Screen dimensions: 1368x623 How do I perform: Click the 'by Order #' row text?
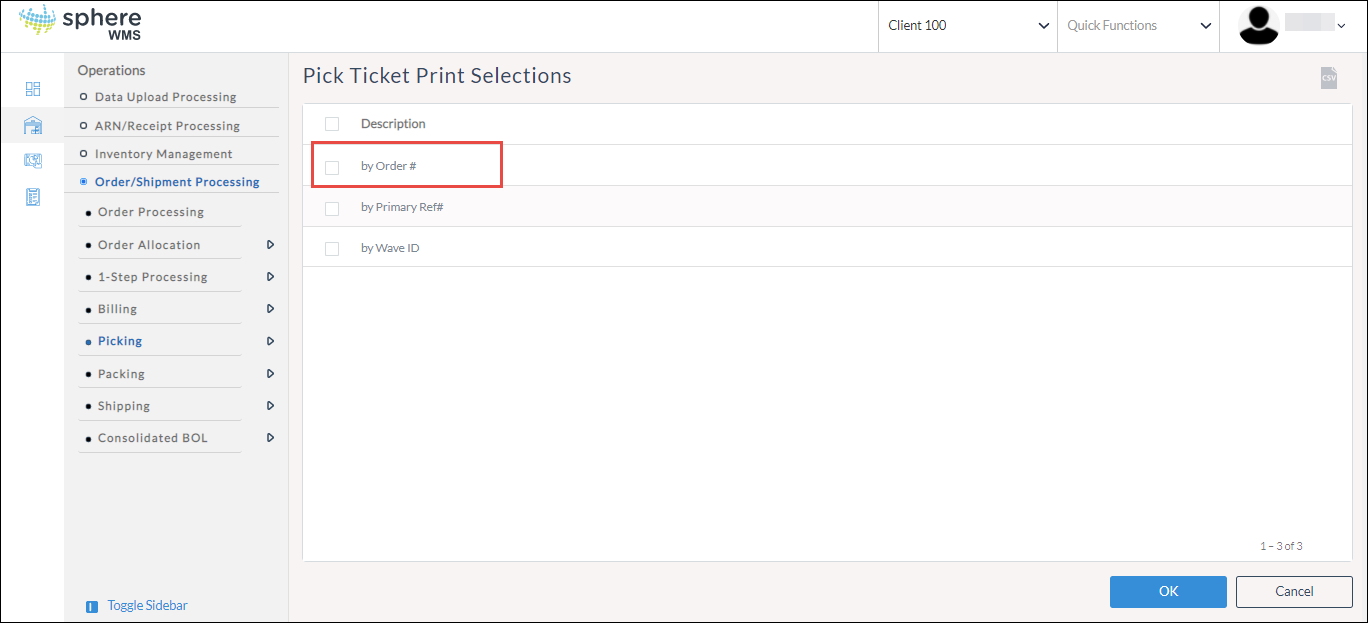point(388,166)
